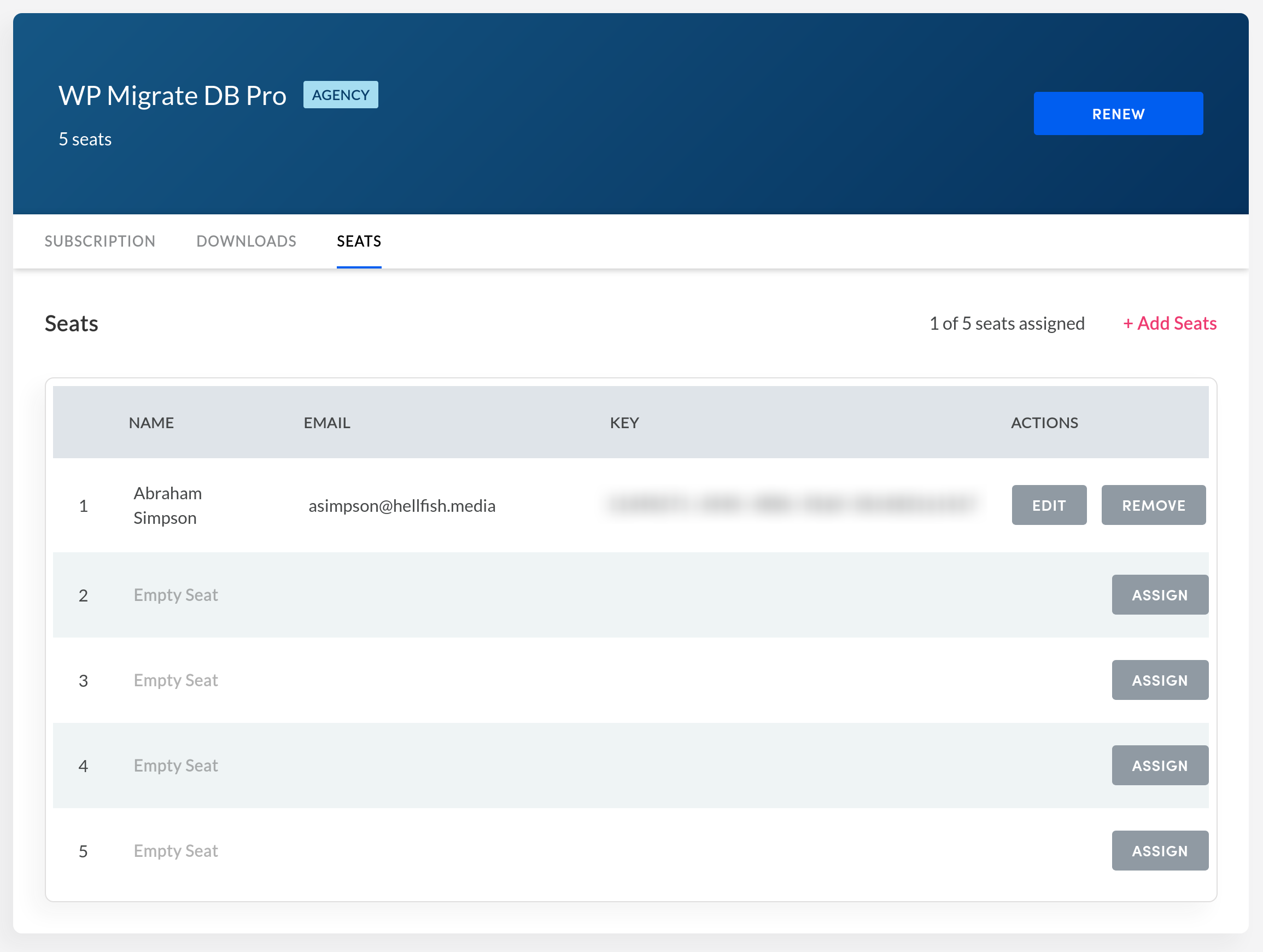Image resolution: width=1263 pixels, height=952 pixels.
Task: Edit Abraham Simpson's seat
Action: click(1049, 505)
